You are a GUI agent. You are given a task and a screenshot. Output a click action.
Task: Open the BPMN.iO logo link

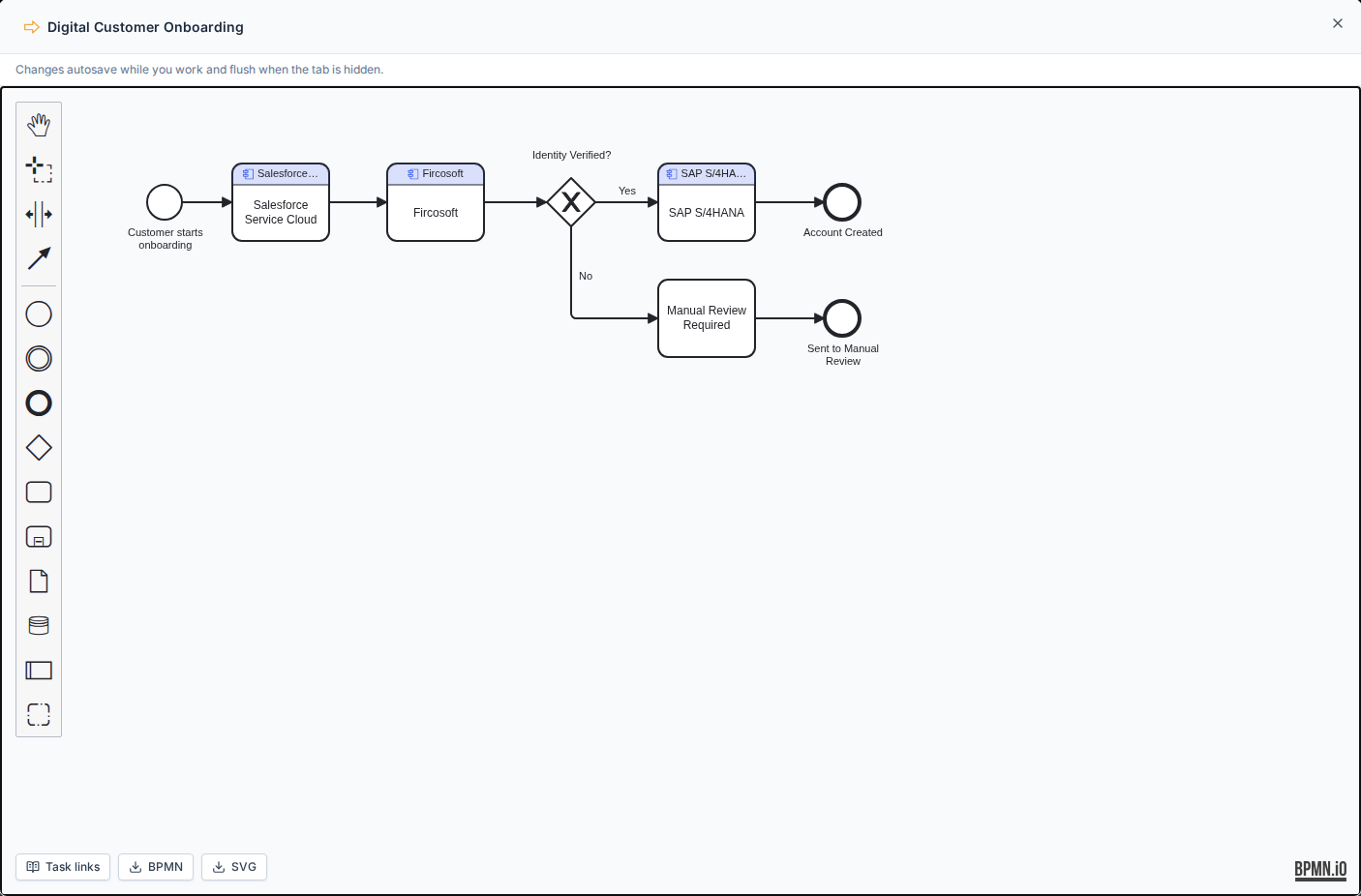pos(1320,869)
